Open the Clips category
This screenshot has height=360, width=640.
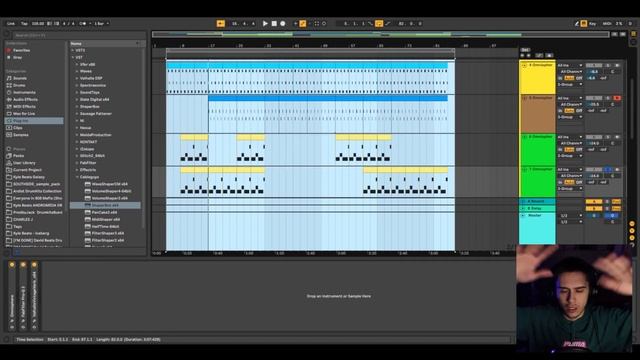coord(18,128)
